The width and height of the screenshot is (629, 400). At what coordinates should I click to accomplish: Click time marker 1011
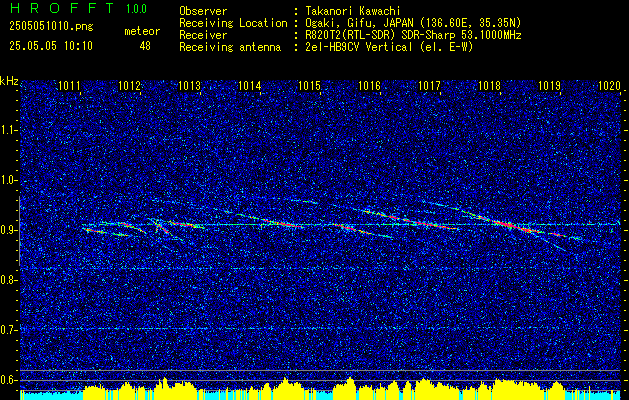click(69, 86)
